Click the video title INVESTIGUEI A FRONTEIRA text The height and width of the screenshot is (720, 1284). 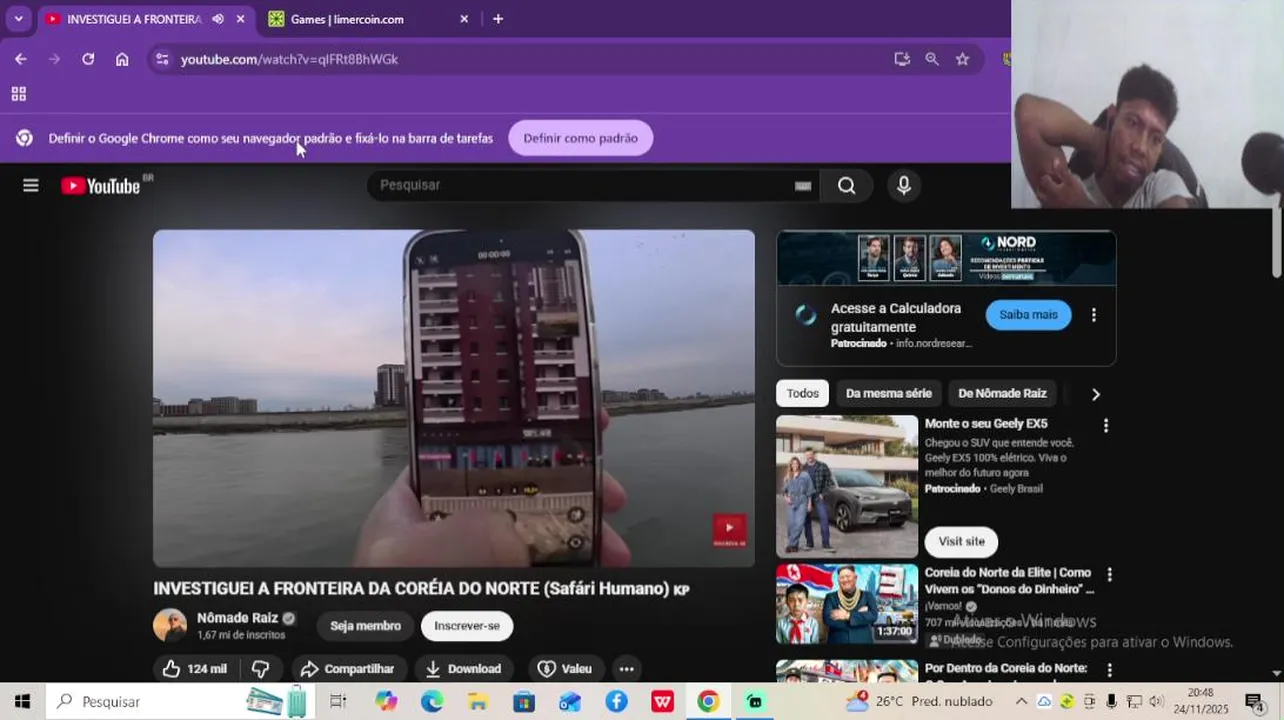tap(421, 589)
